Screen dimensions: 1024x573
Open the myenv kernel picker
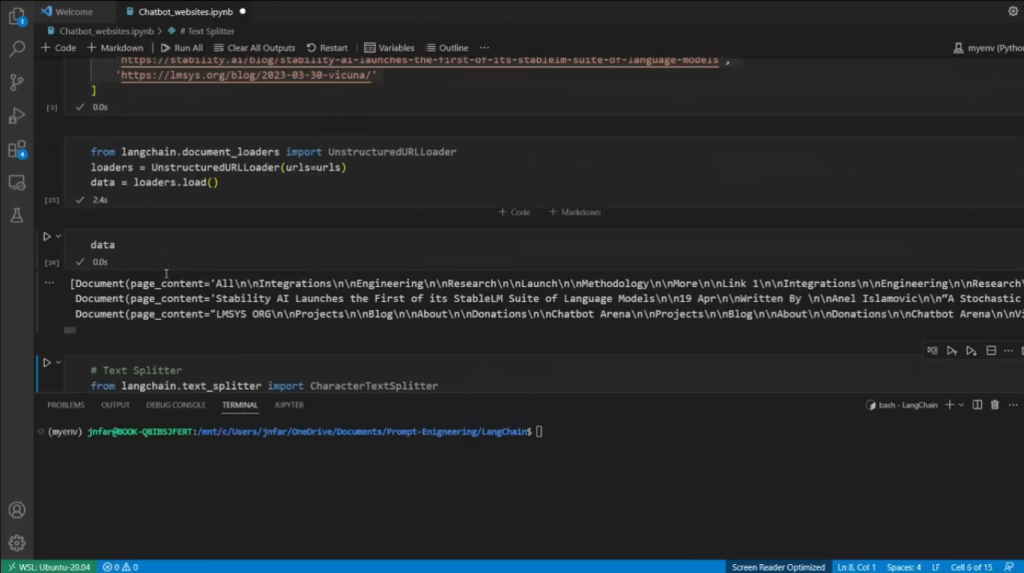(x=986, y=48)
